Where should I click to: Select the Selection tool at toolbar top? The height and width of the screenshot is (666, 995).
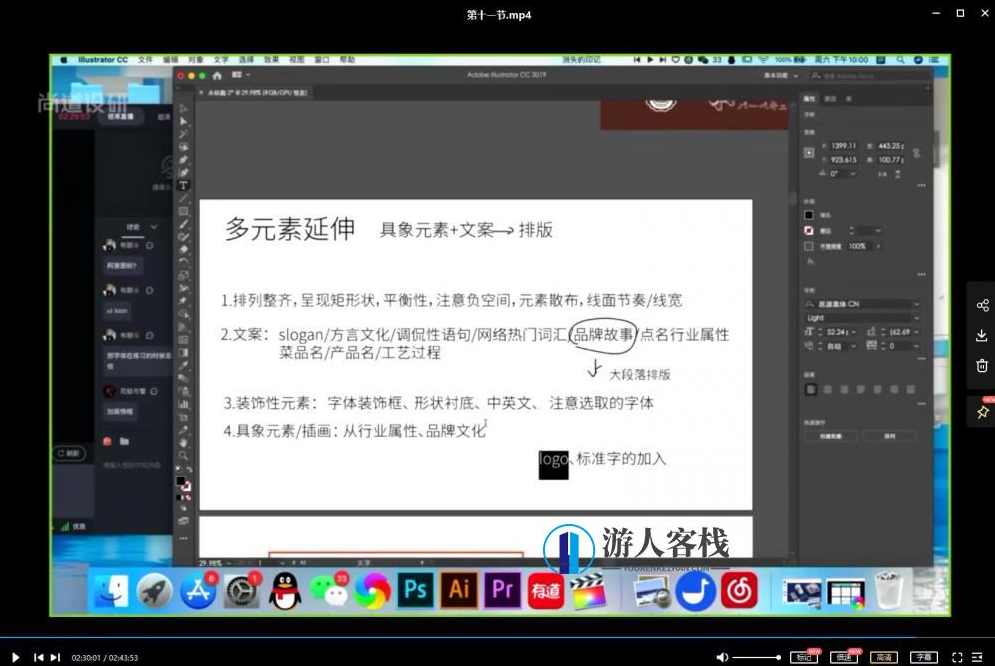[183, 120]
